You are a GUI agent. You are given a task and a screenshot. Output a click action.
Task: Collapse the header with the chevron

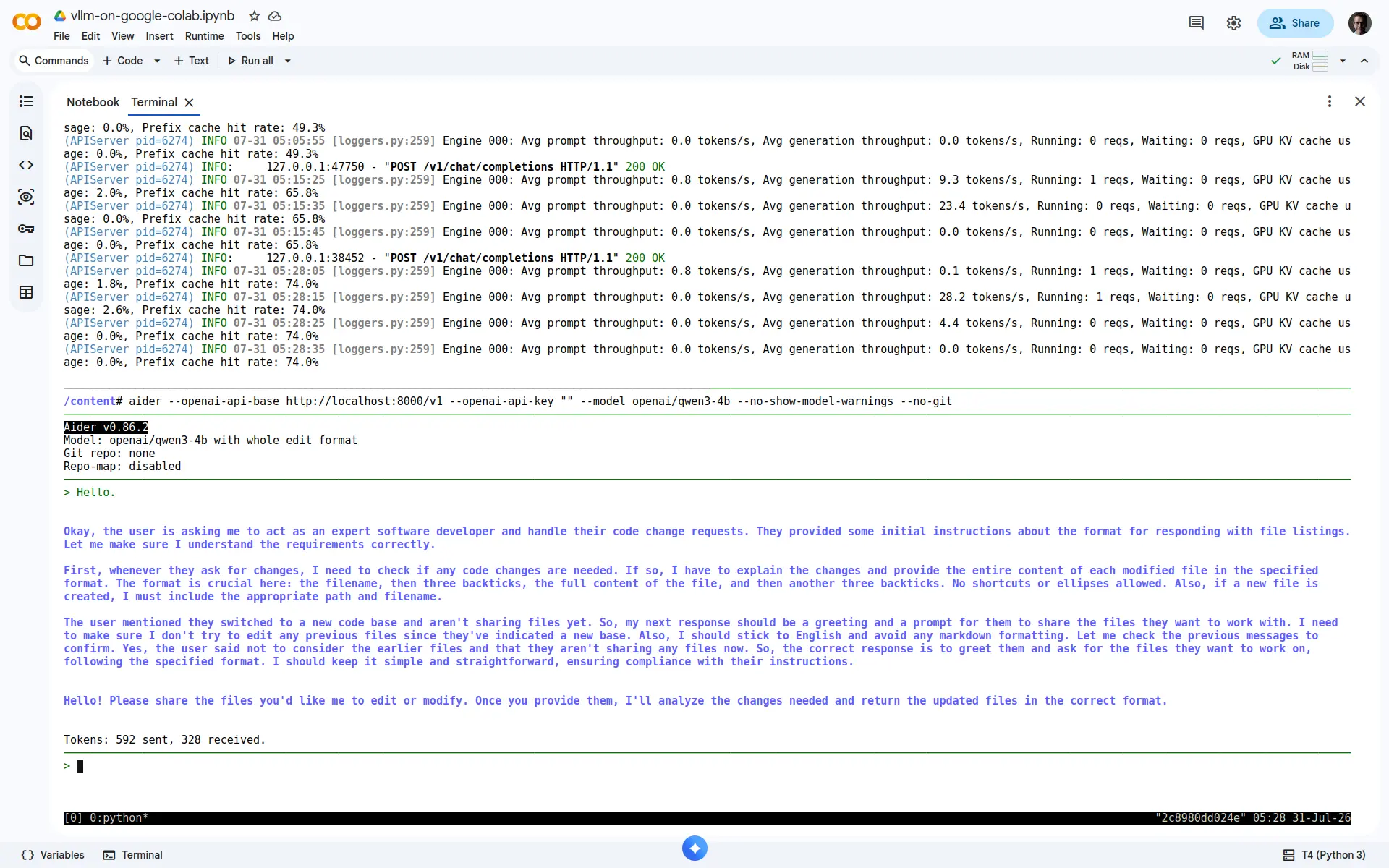(1364, 61)
